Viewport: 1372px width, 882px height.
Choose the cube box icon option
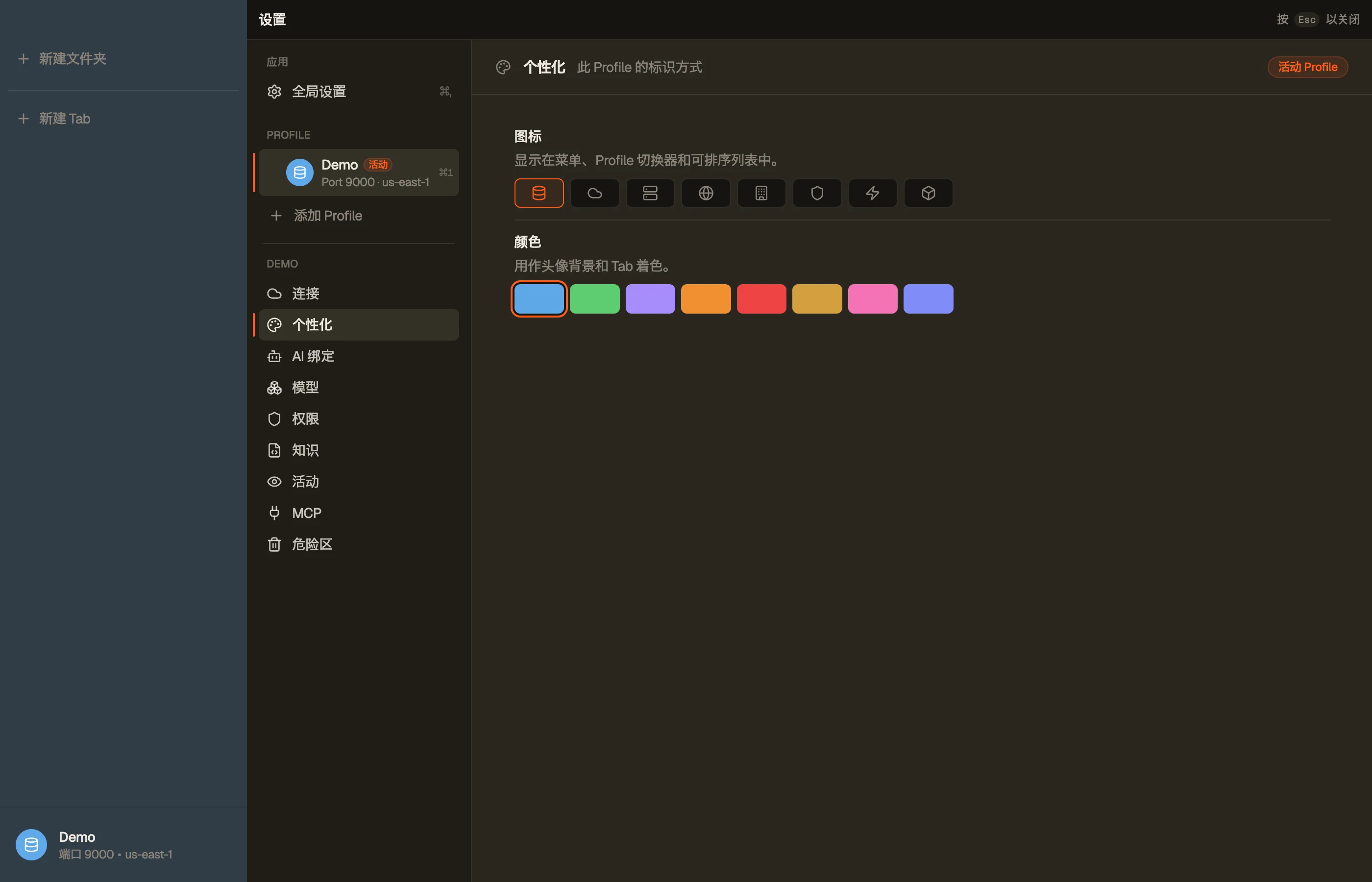pos(928,193)
